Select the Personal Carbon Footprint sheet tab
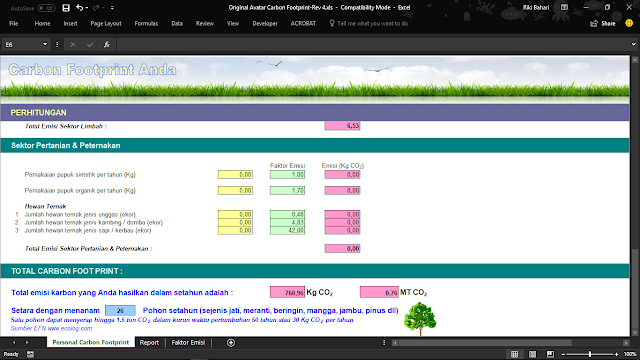The height and width of the screenshot is (360, 640). (90, 342)
